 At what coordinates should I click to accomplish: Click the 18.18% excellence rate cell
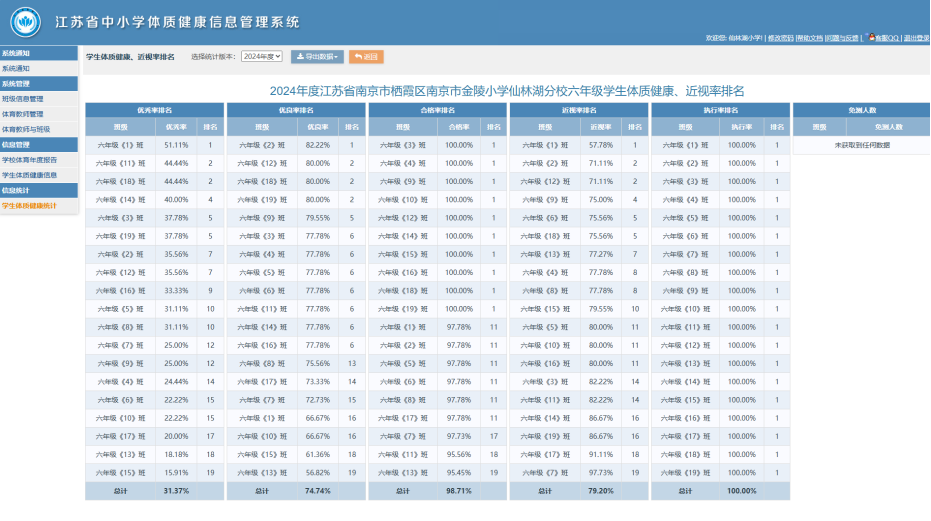[x=176, y=454]
